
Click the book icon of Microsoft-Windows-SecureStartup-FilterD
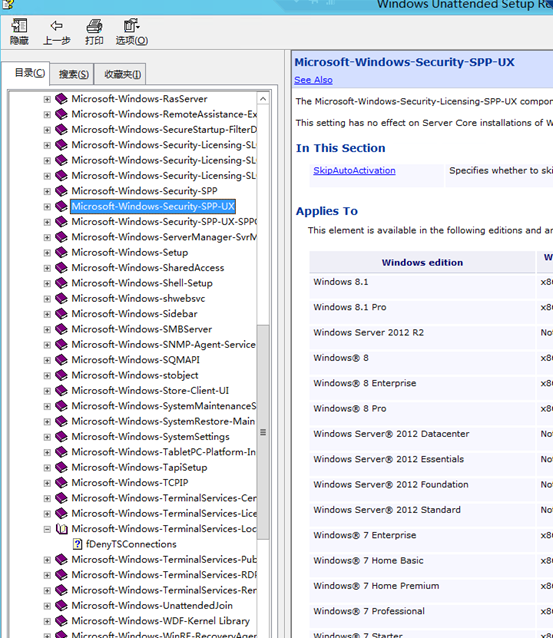[x=61, y=130]
